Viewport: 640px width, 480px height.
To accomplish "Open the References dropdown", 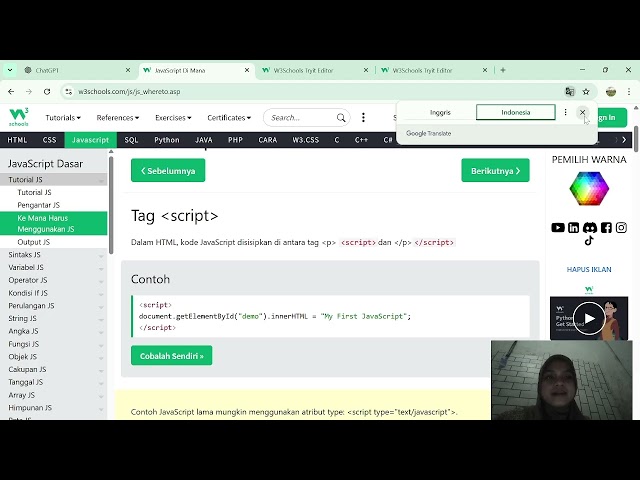I will [118, 118].
